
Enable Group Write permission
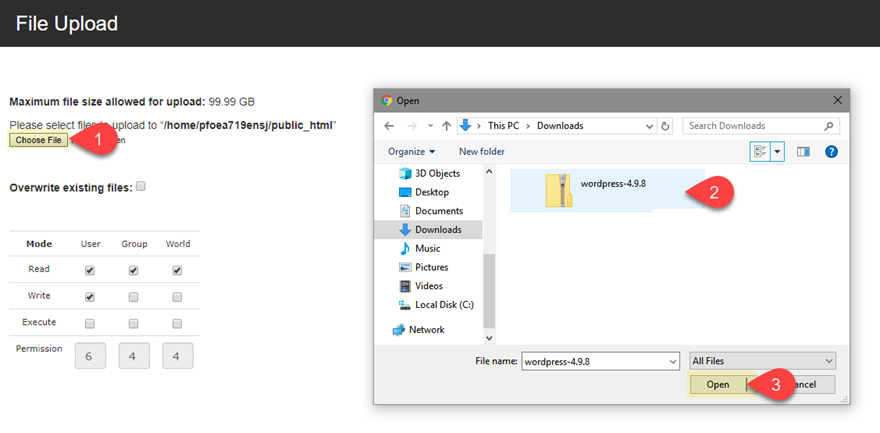[134, 297]
